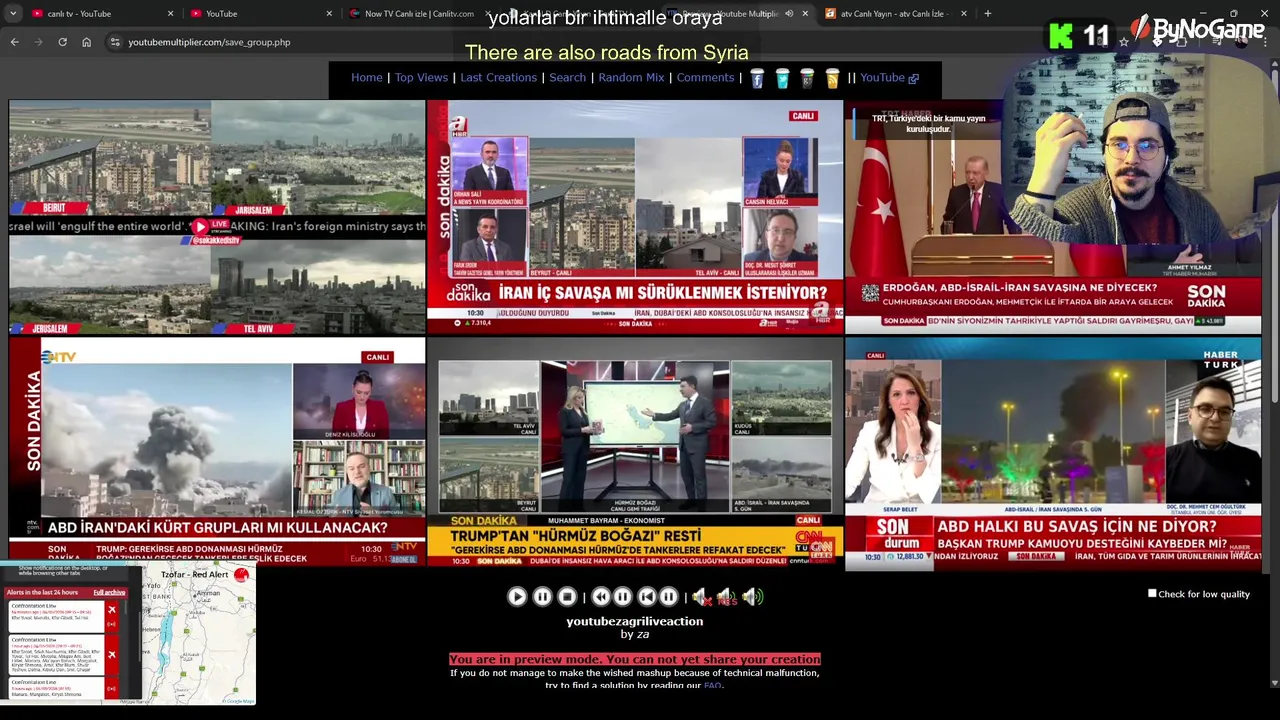Open the FAQ link
Screen dimensions: 1280x720
coord(712,685)
